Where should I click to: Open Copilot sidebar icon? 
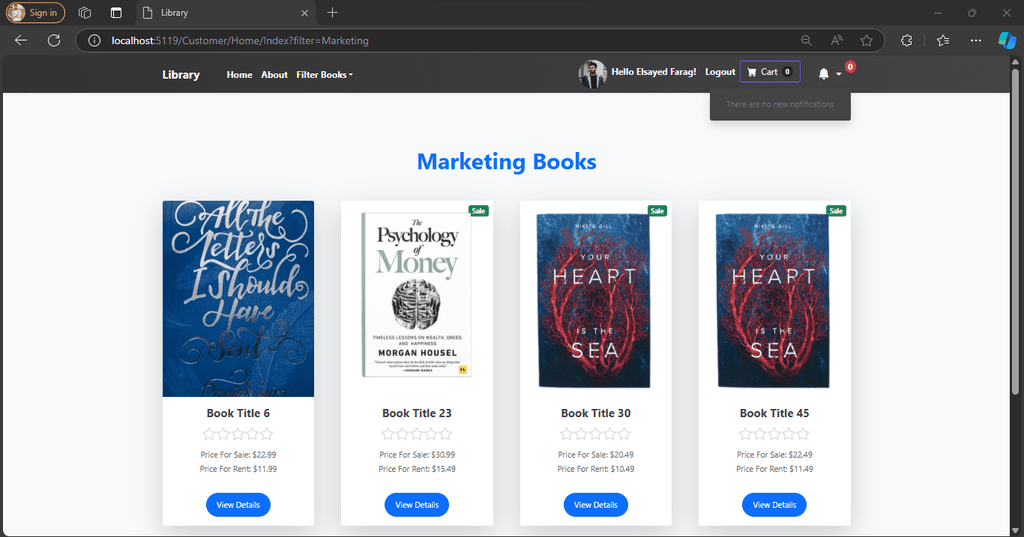(1006, 41)
